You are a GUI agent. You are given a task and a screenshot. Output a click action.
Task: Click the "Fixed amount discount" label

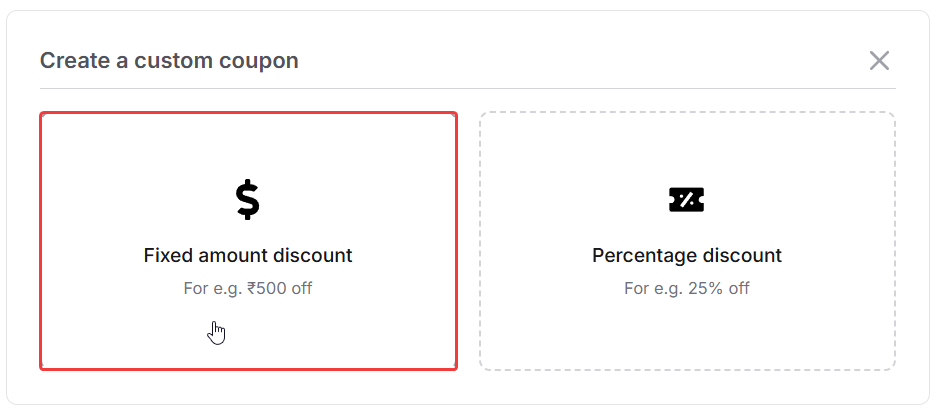pyautogui.click(x=248, y=256)
